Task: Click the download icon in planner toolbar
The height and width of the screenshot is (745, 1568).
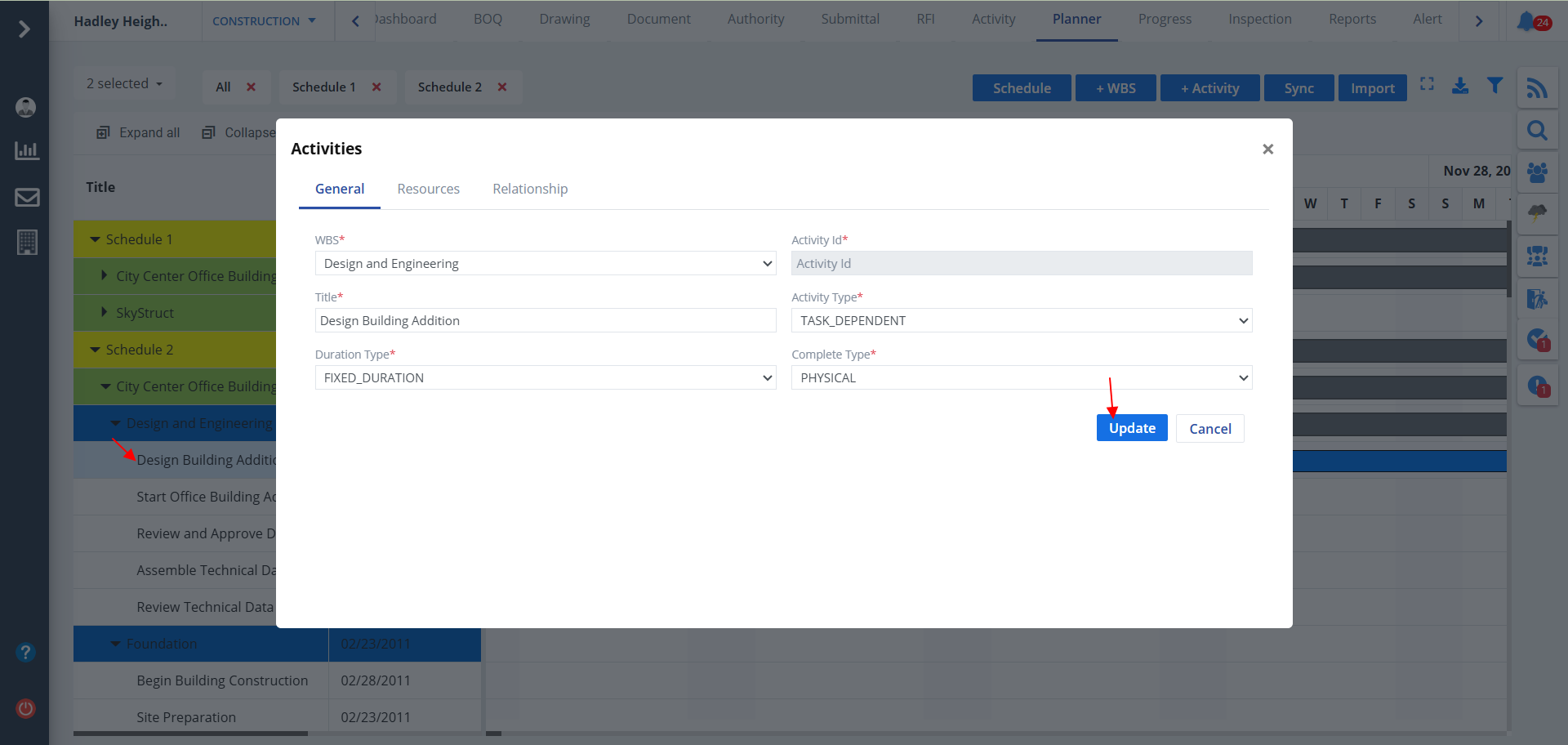Action: coord(1460,86)
